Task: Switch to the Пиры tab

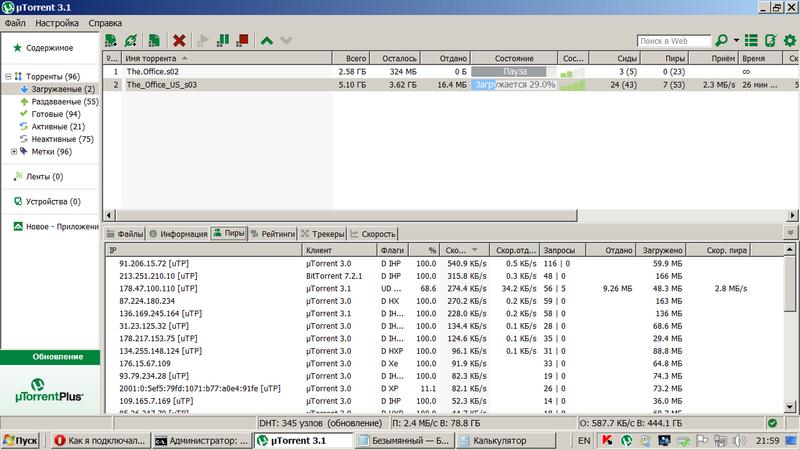Action: coord(229,233)
